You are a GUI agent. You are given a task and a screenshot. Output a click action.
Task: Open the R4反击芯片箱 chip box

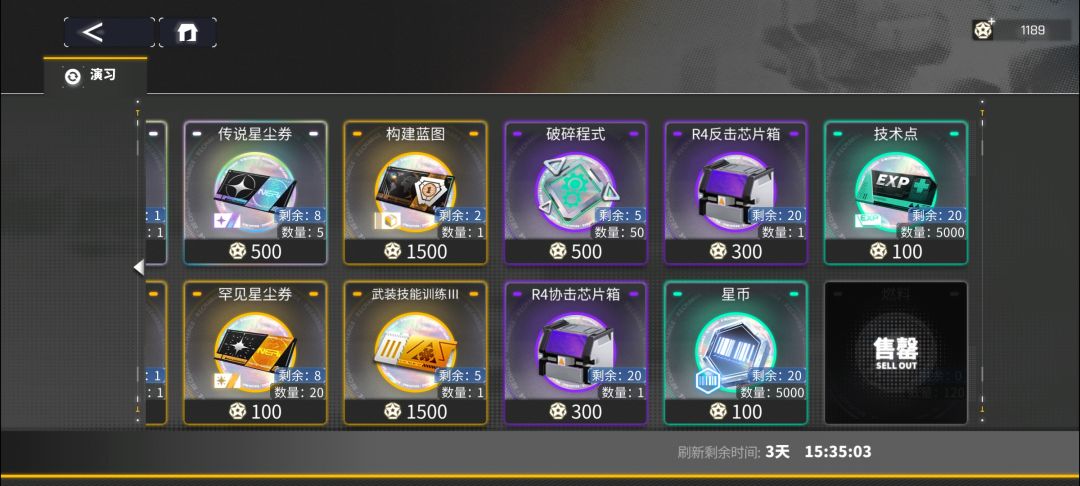point(736,188)
